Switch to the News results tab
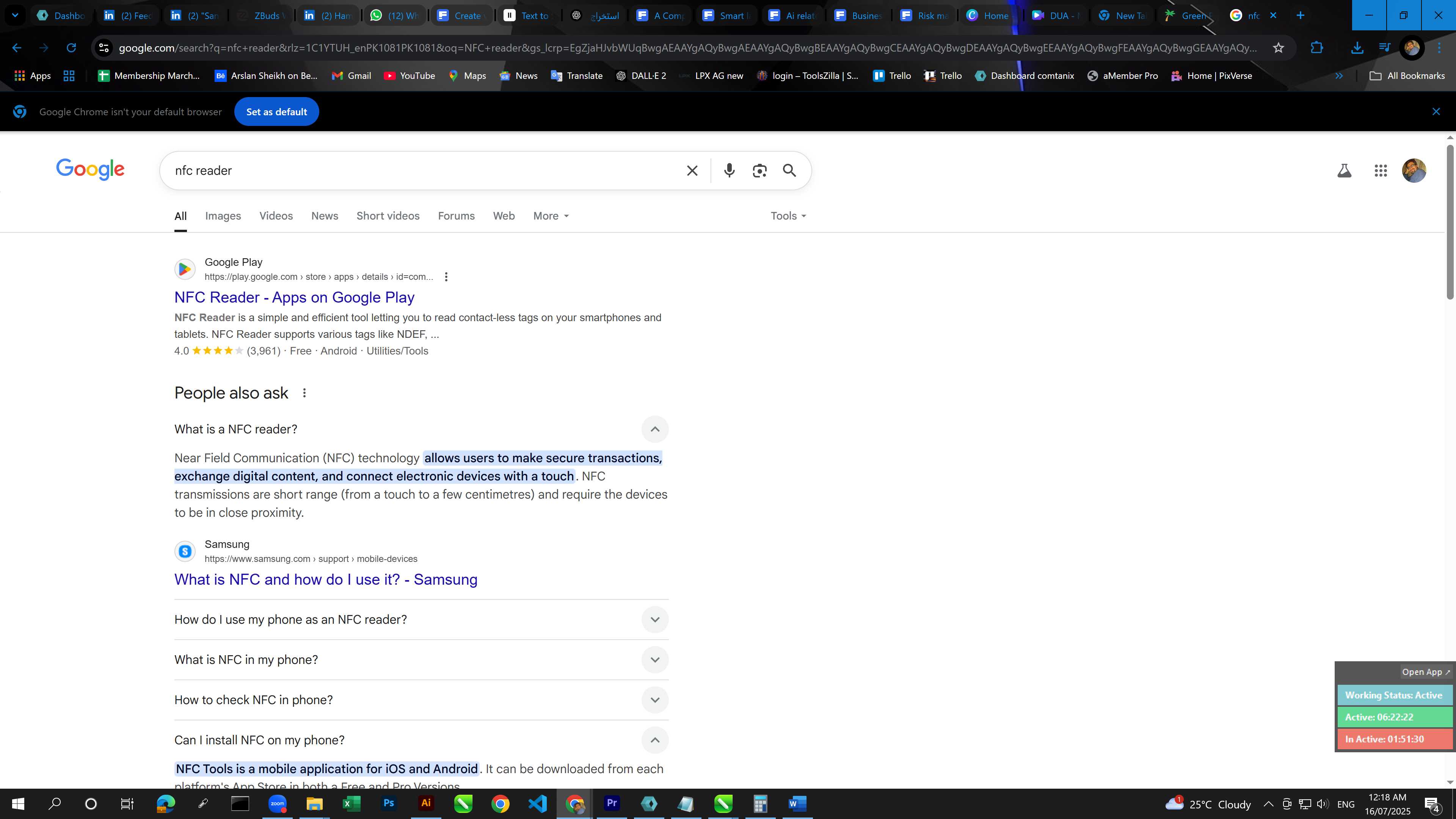 click(325, 216)
